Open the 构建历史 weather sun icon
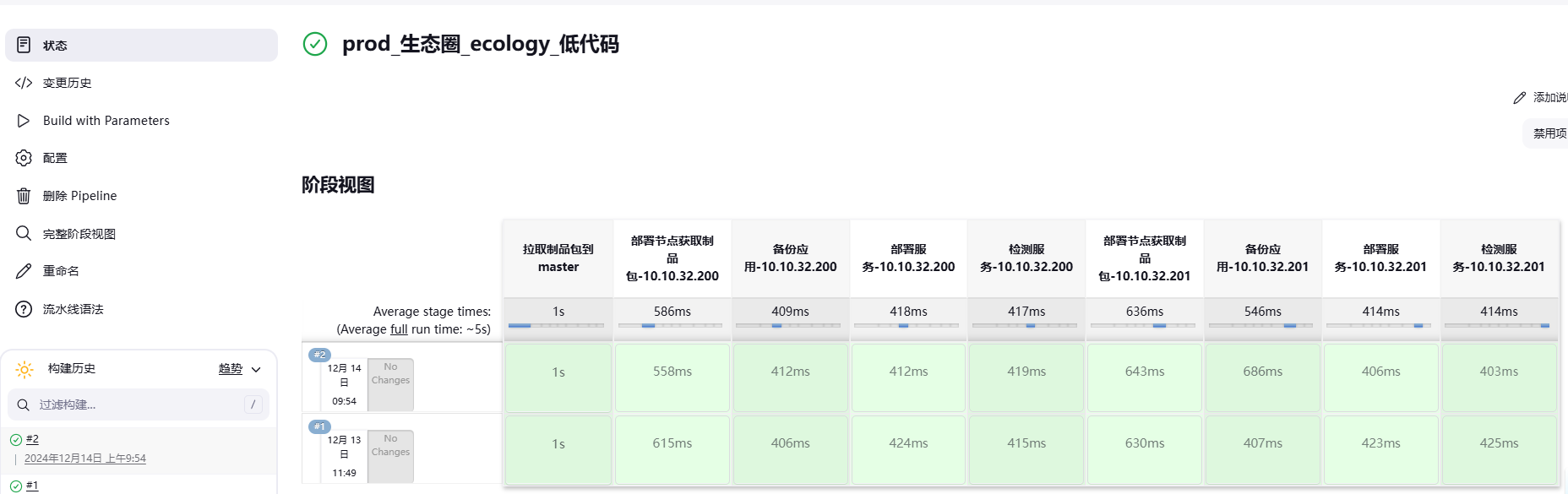This screenshot has height=494, width=1568. coord(24,369)
